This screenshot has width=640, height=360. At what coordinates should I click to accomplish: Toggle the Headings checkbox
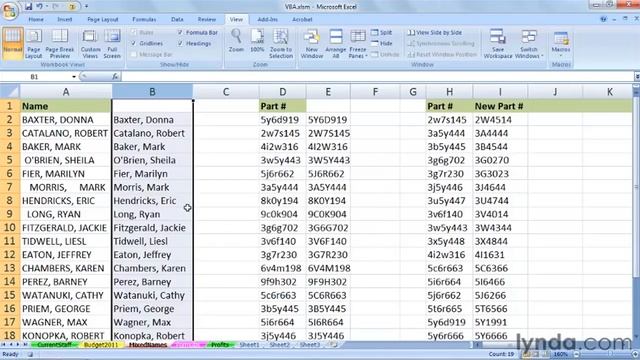[x=180, y=43]
